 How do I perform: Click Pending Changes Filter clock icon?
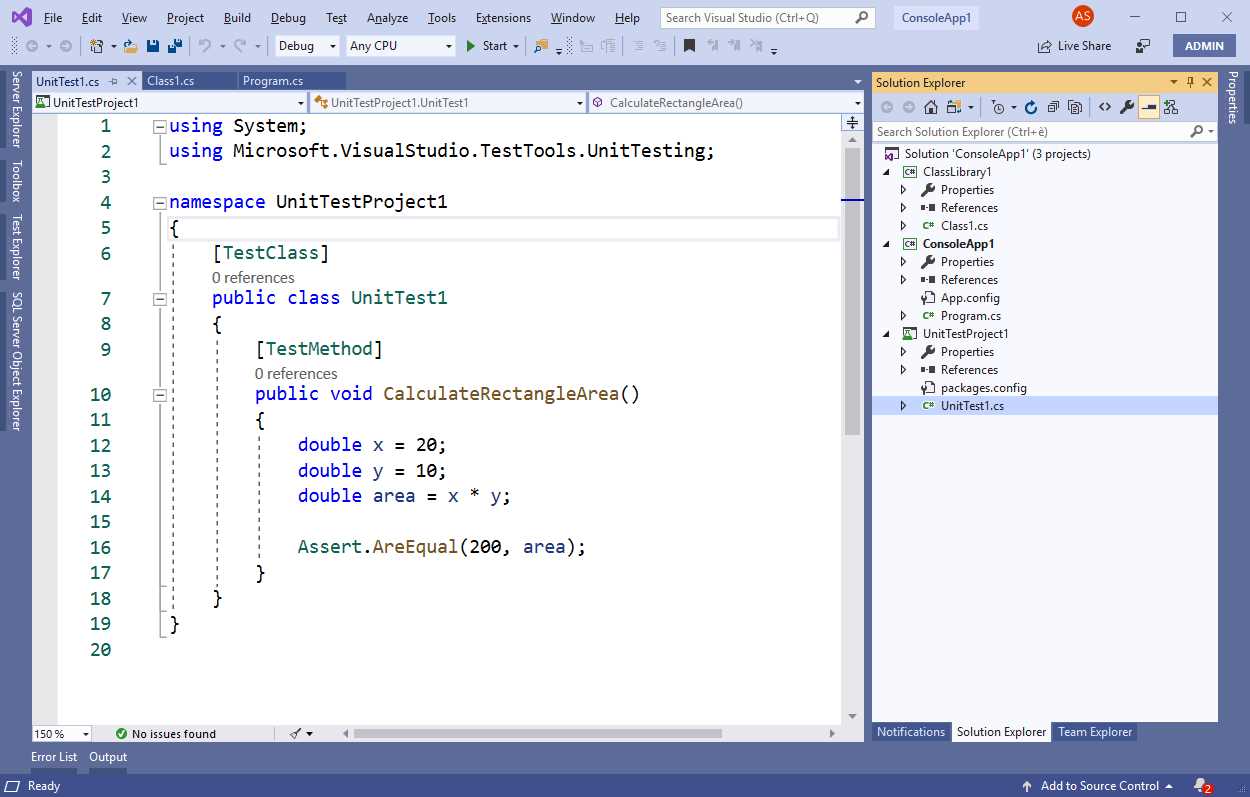point(997,107)
